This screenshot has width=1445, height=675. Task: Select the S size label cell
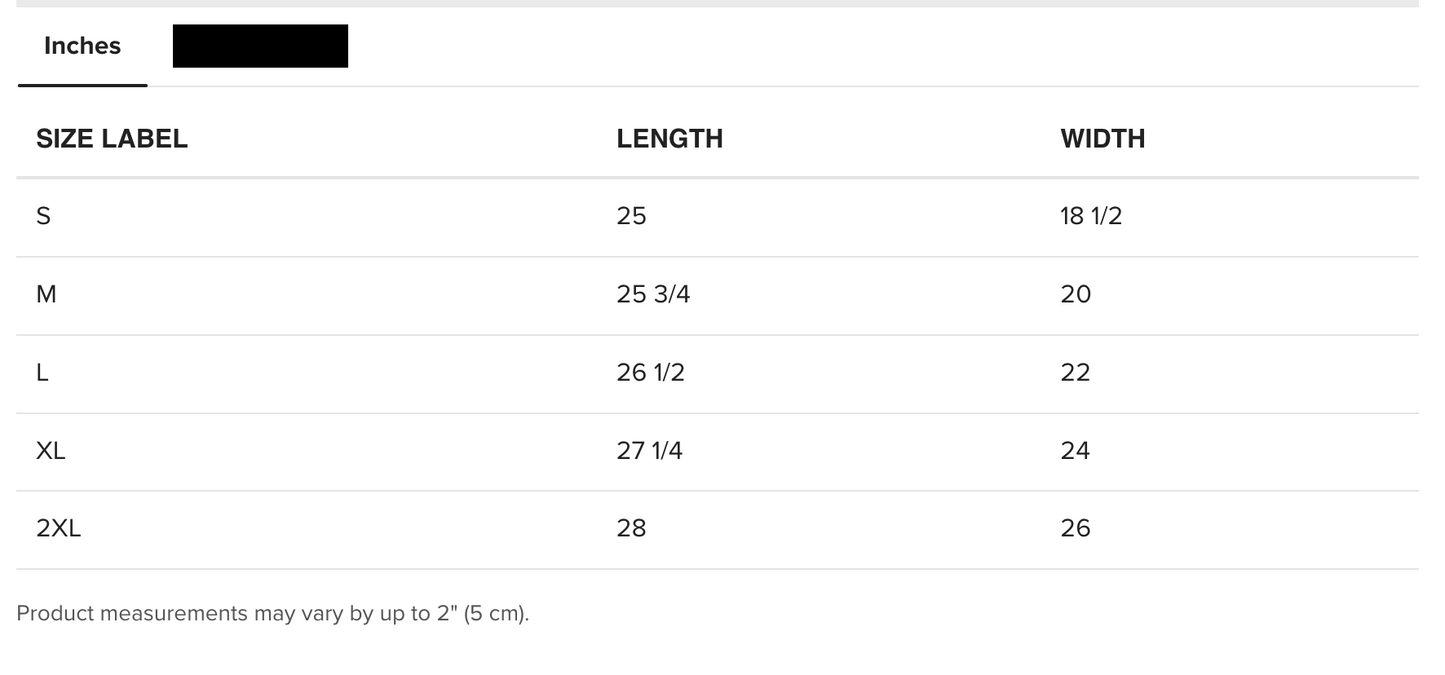click(x=43, y=216)
